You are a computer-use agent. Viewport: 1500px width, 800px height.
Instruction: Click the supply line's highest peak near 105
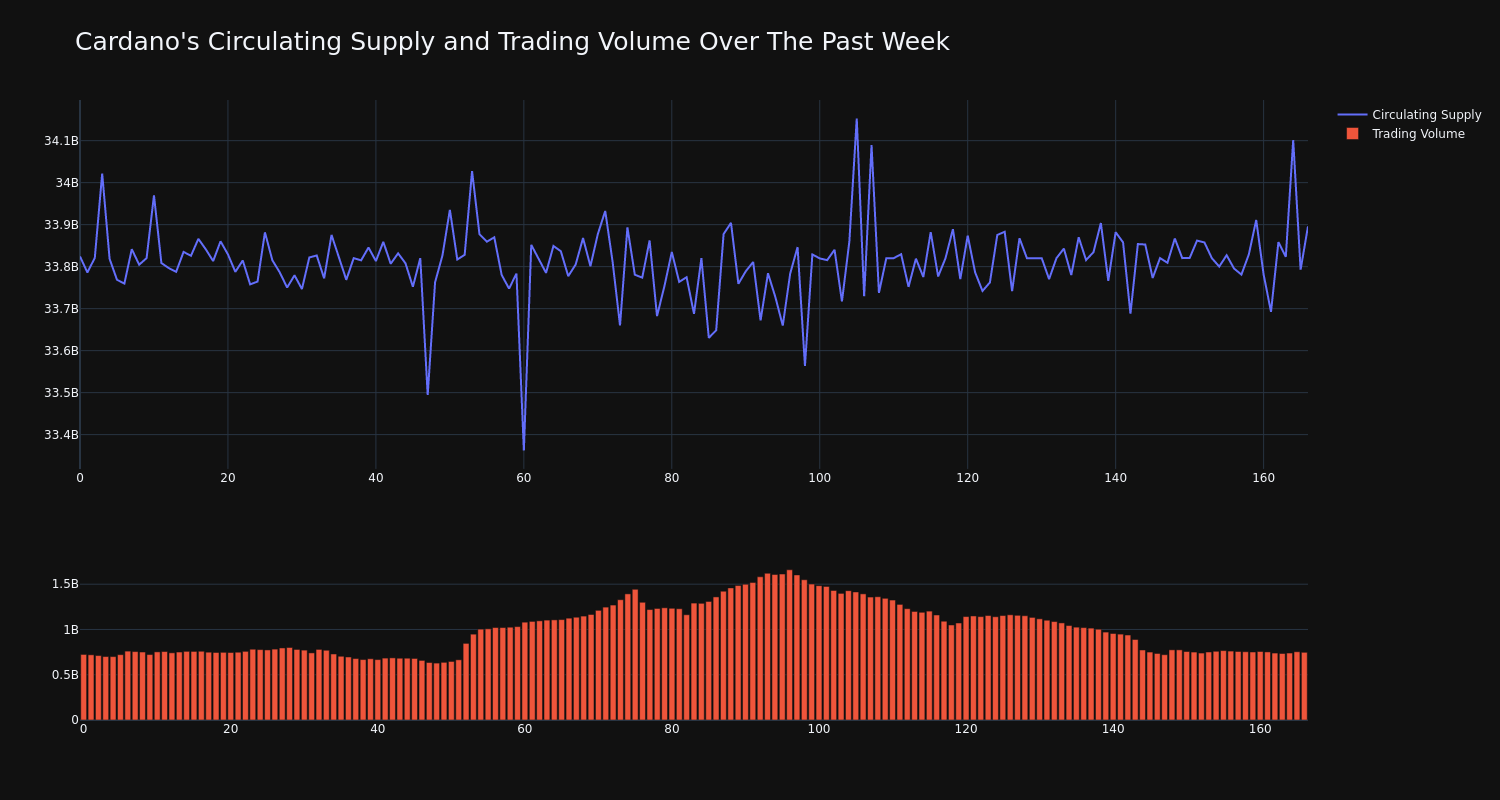click(x=856, y=120)
